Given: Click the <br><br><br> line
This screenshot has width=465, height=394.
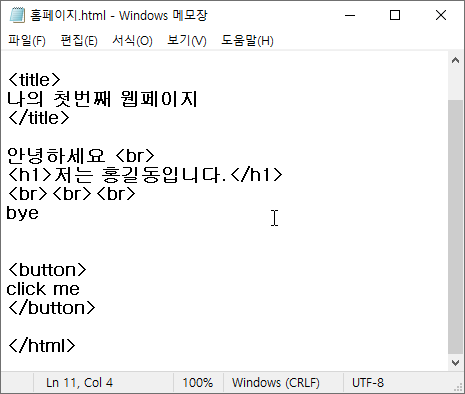Looking at the screenshot, I should point(71,194).
